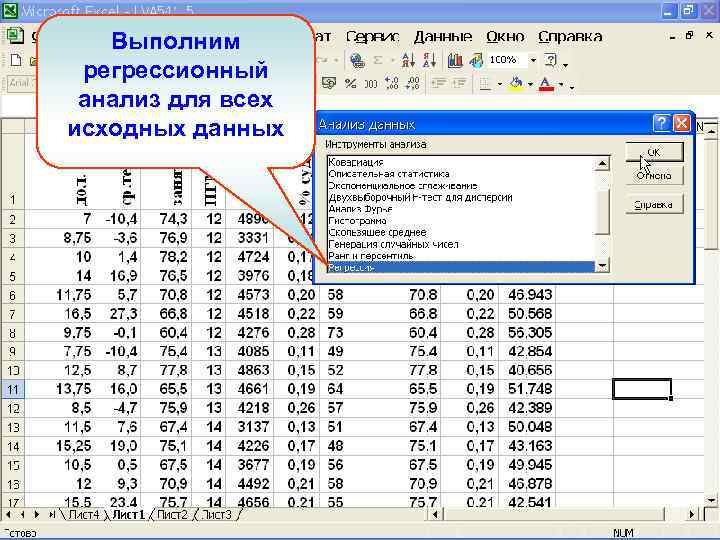Click the Insert Hyperlink globe icon
This screenshot has height=540, width=720.
coord(357,60)
